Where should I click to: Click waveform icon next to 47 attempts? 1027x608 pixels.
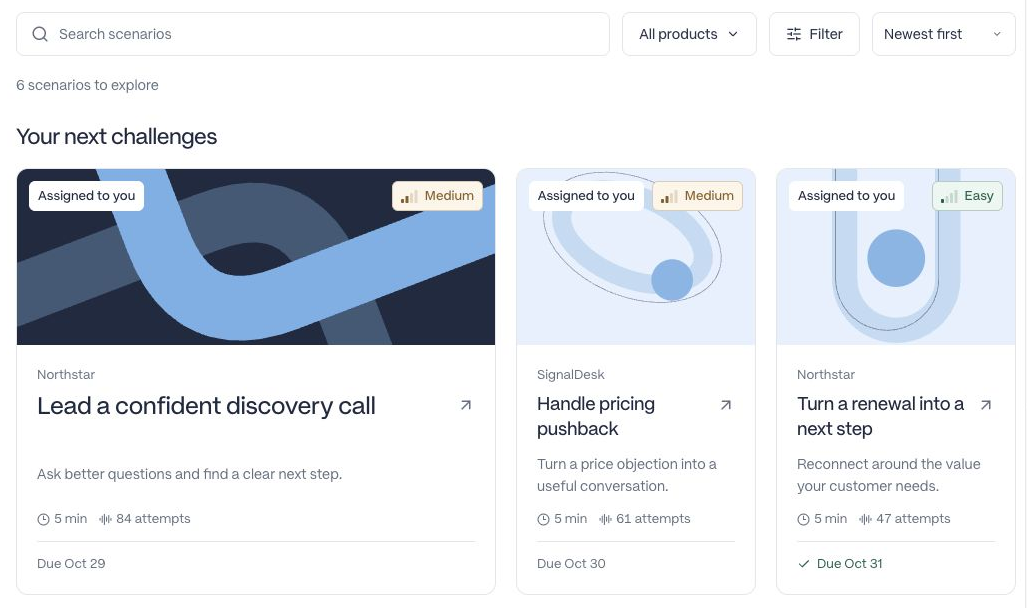tap(865, 520)
